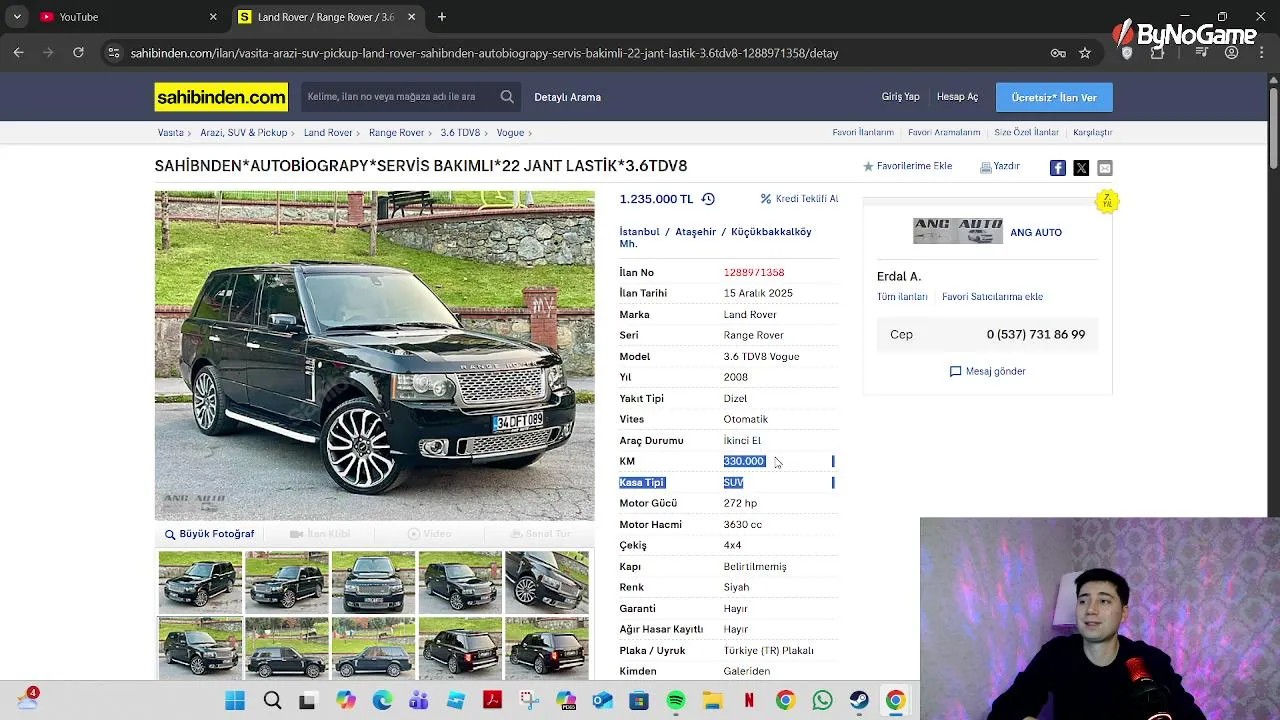Select first thumbnail in top row
This screenshot has height=720, width=1280.
click(200, 581)
